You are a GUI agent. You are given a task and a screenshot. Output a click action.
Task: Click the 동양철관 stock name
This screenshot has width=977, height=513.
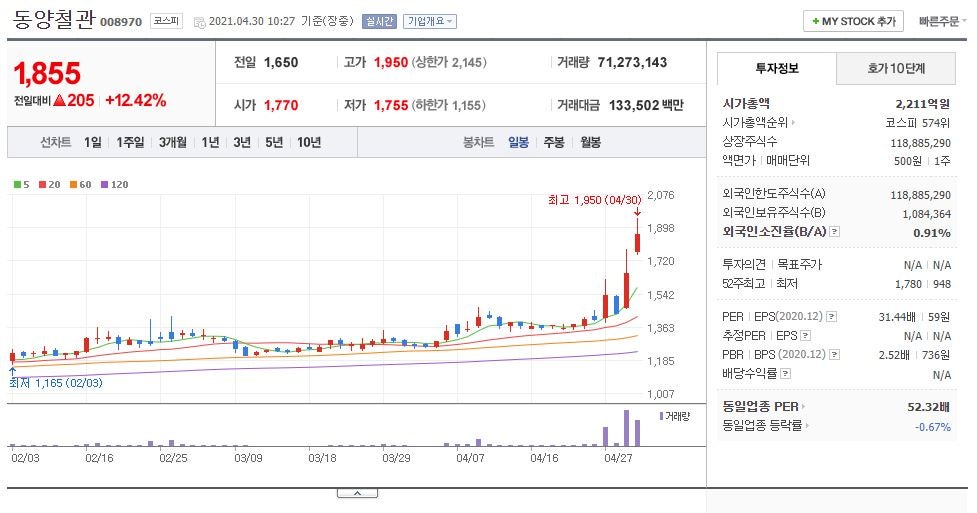coord(54,19)
